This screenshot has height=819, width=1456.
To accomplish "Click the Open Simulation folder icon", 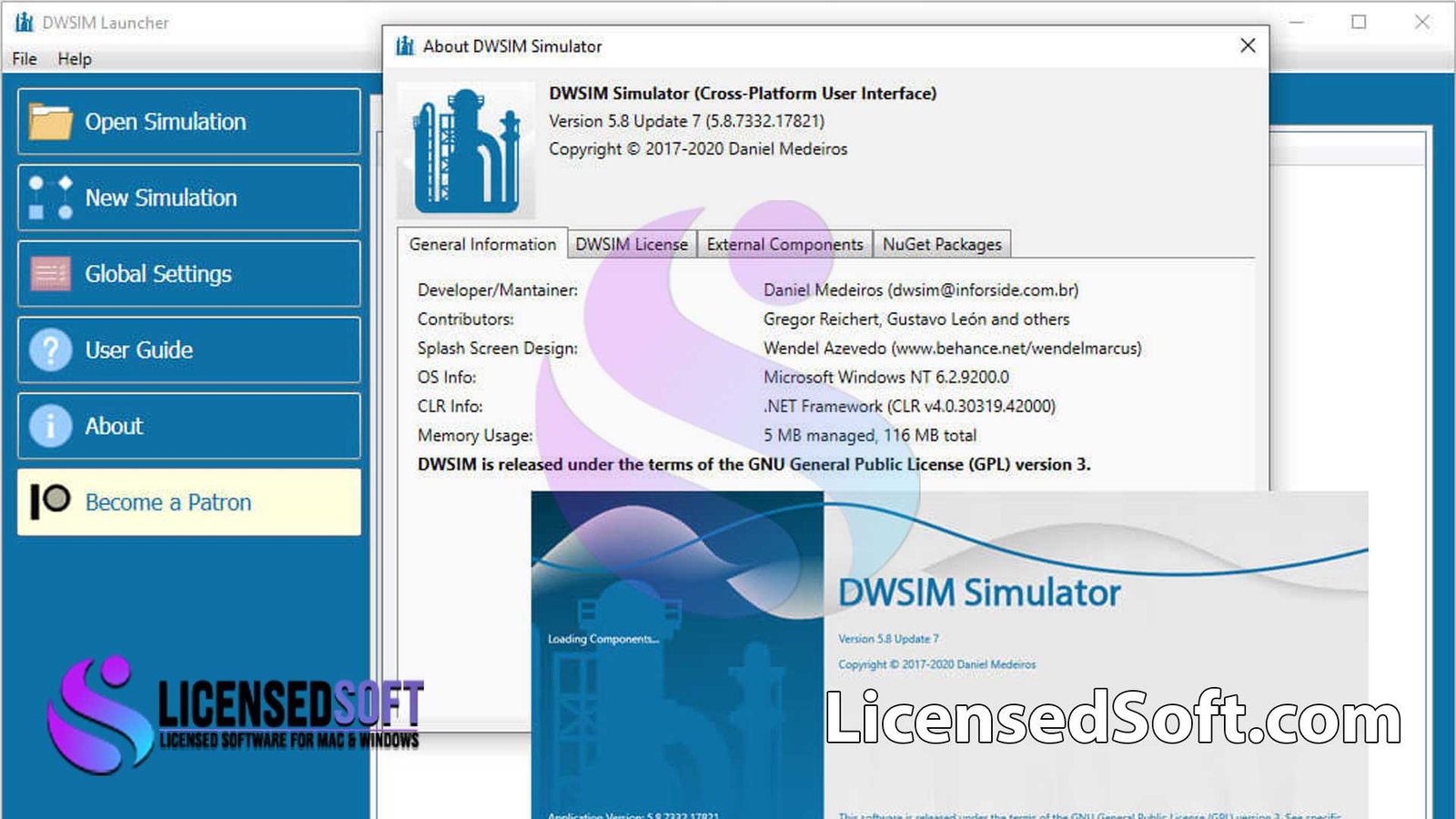I will click(x=50, y=121).
